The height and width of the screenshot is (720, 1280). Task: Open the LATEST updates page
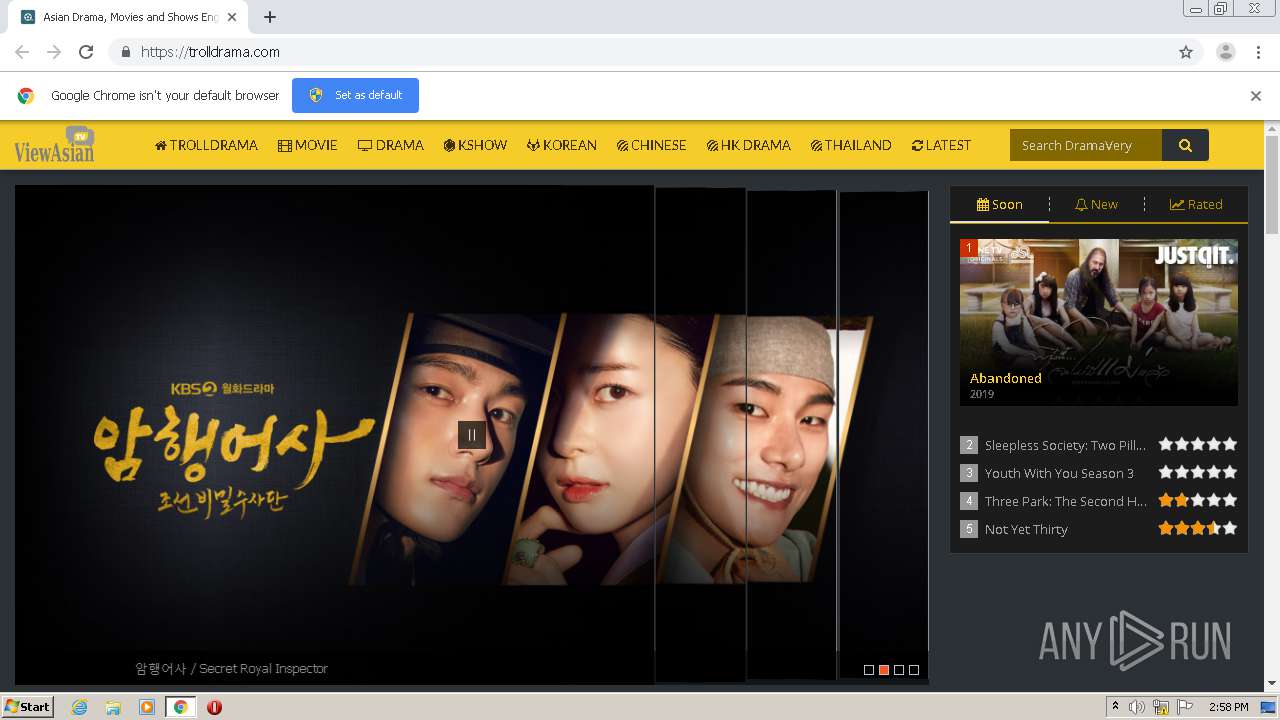941,145
